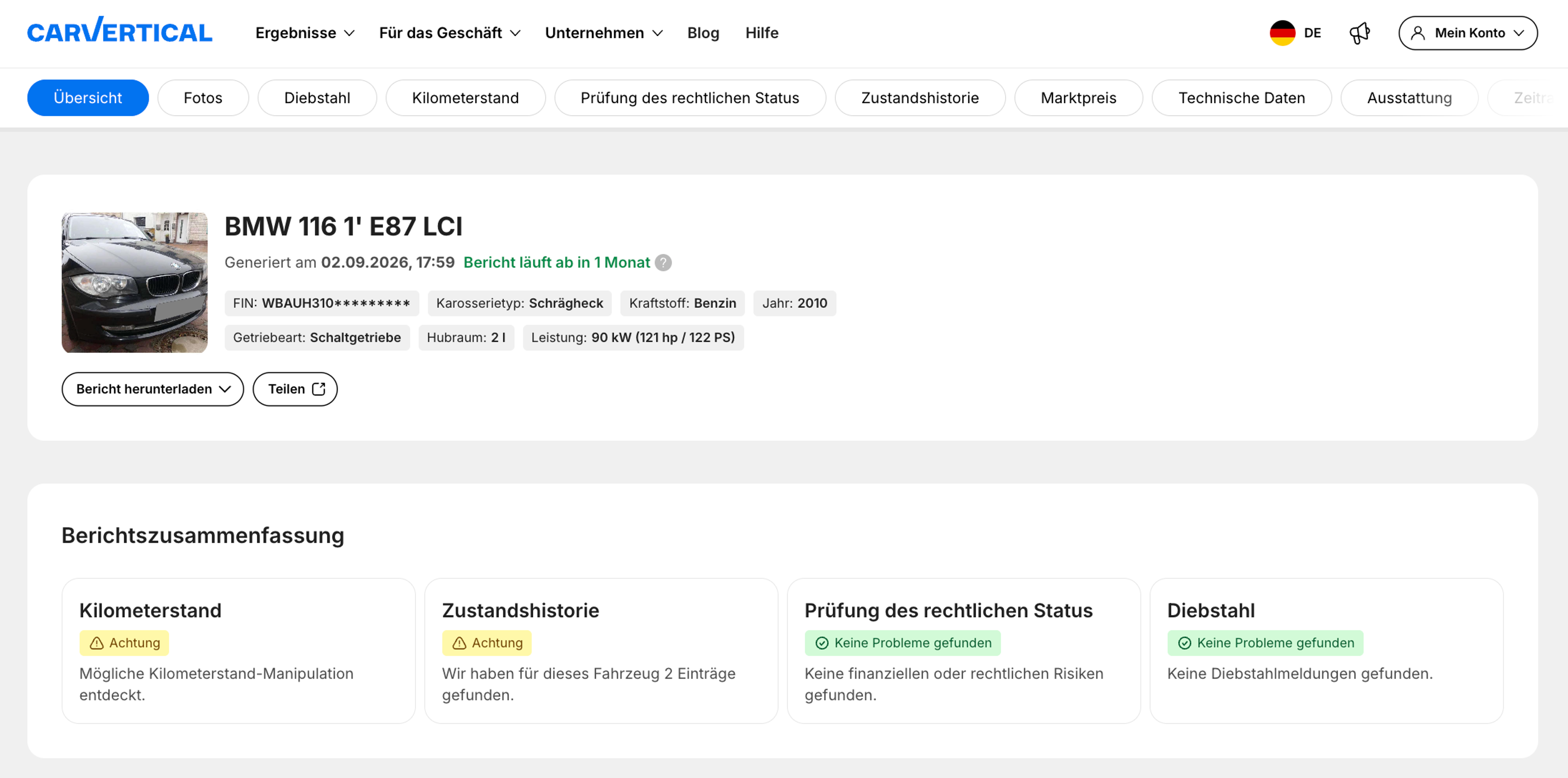Click the Leistung 90 kW chip
This screenshot has height=778, width=1568.
pyautogui.click(x=633, y=337)
